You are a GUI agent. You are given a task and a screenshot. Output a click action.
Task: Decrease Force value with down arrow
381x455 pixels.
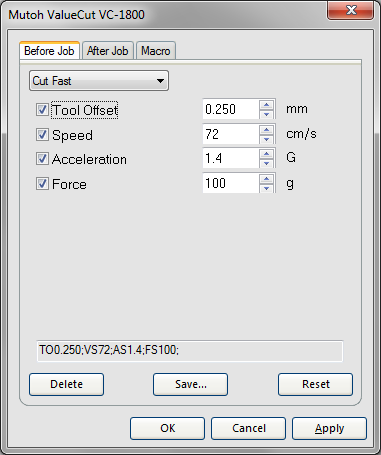pos(266,188)
